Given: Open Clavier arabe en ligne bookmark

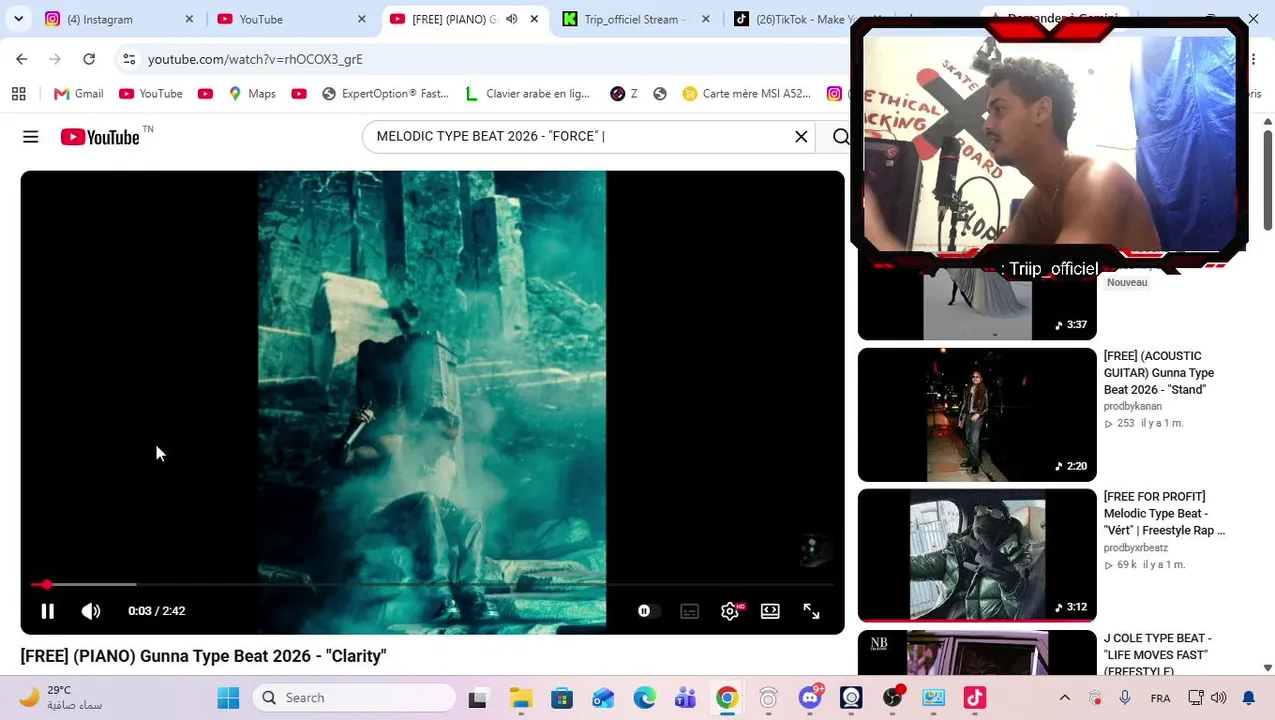Looking at the screenshot, I should [528, 93].
